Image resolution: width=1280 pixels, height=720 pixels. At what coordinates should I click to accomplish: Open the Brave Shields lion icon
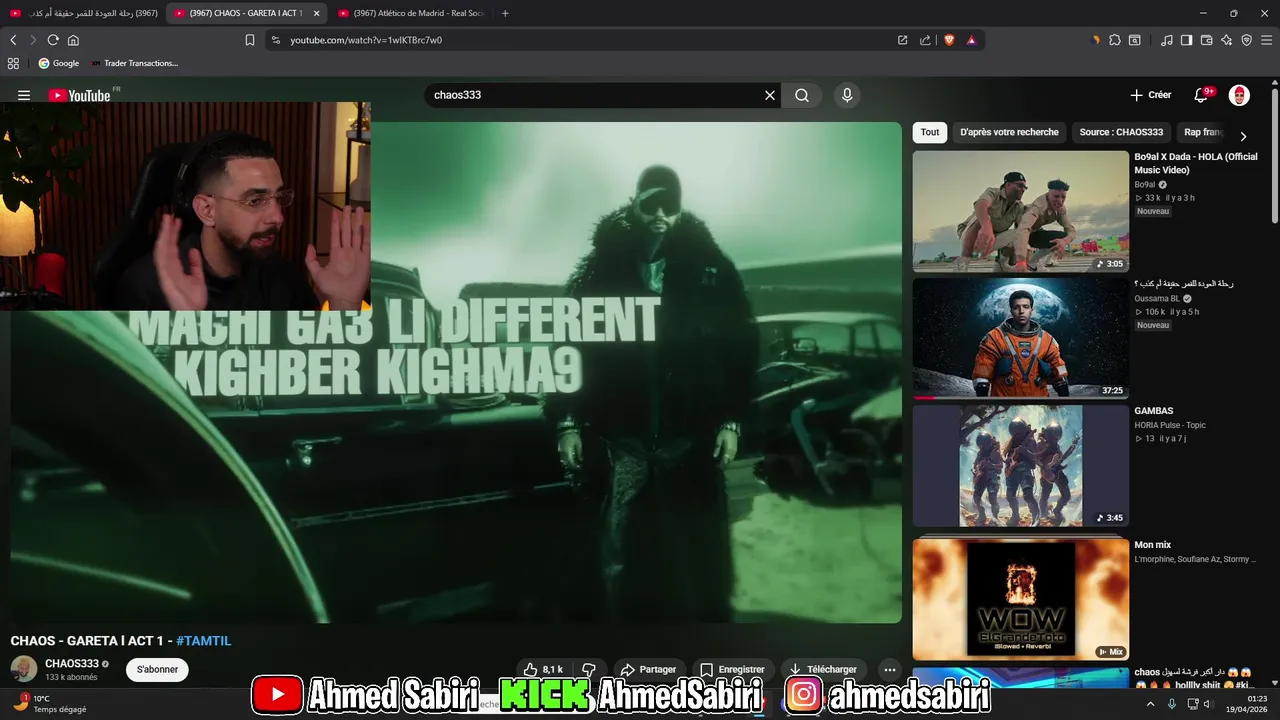coord(949,40)
